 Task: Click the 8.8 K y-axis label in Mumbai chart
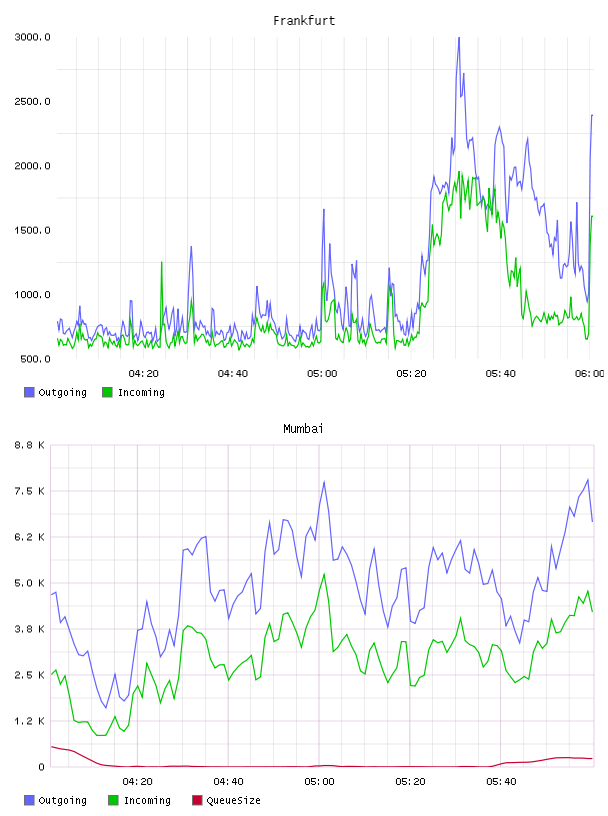[30, 445]
